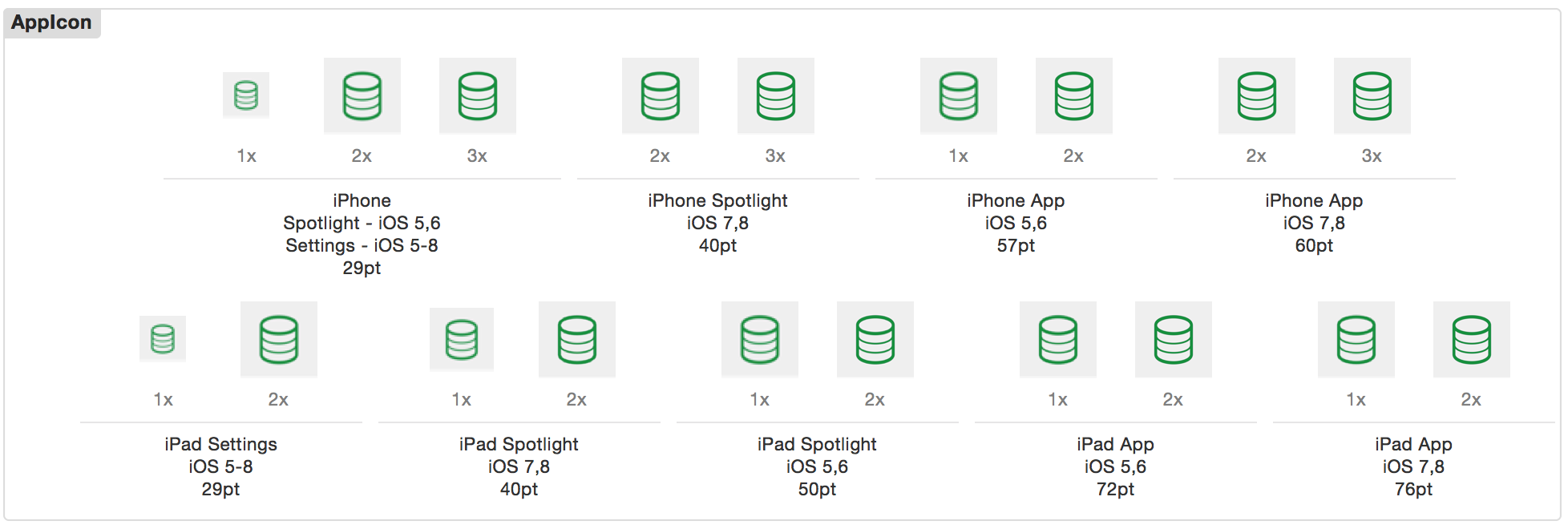The height and width of the screenshot is (529, 1568).
Task: Click the iPhone 29pt 2x icon slot
Action: pyautogui.click(x=362, y=95)
